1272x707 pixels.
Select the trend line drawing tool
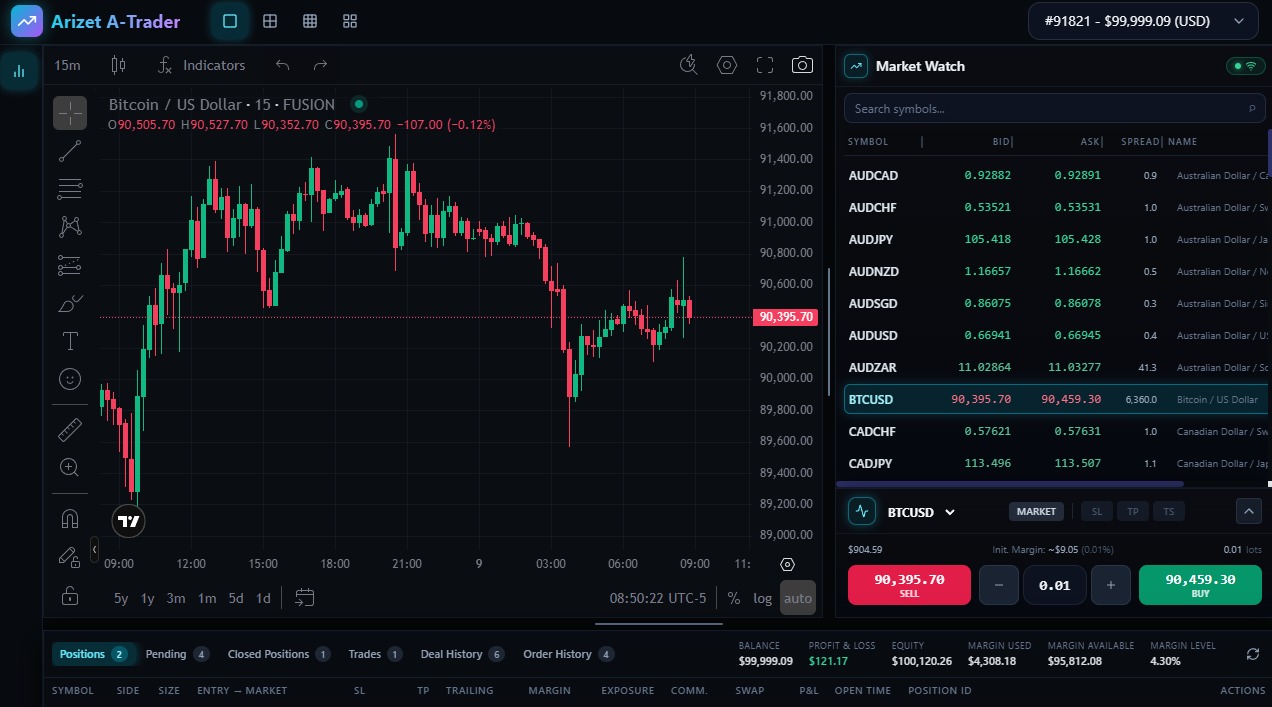coord(69,150)
